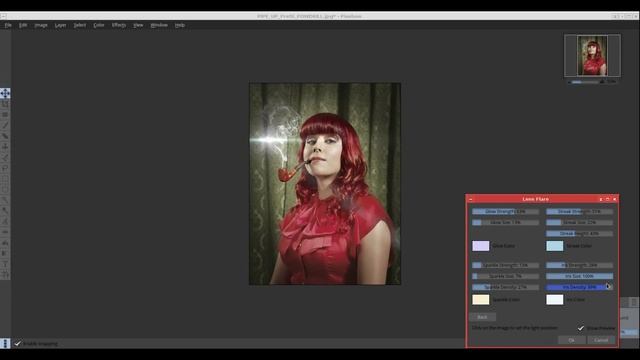Screen dimensions: 640x360
Task: Click the Sparkle Density slider
Action: coord(505,287)
